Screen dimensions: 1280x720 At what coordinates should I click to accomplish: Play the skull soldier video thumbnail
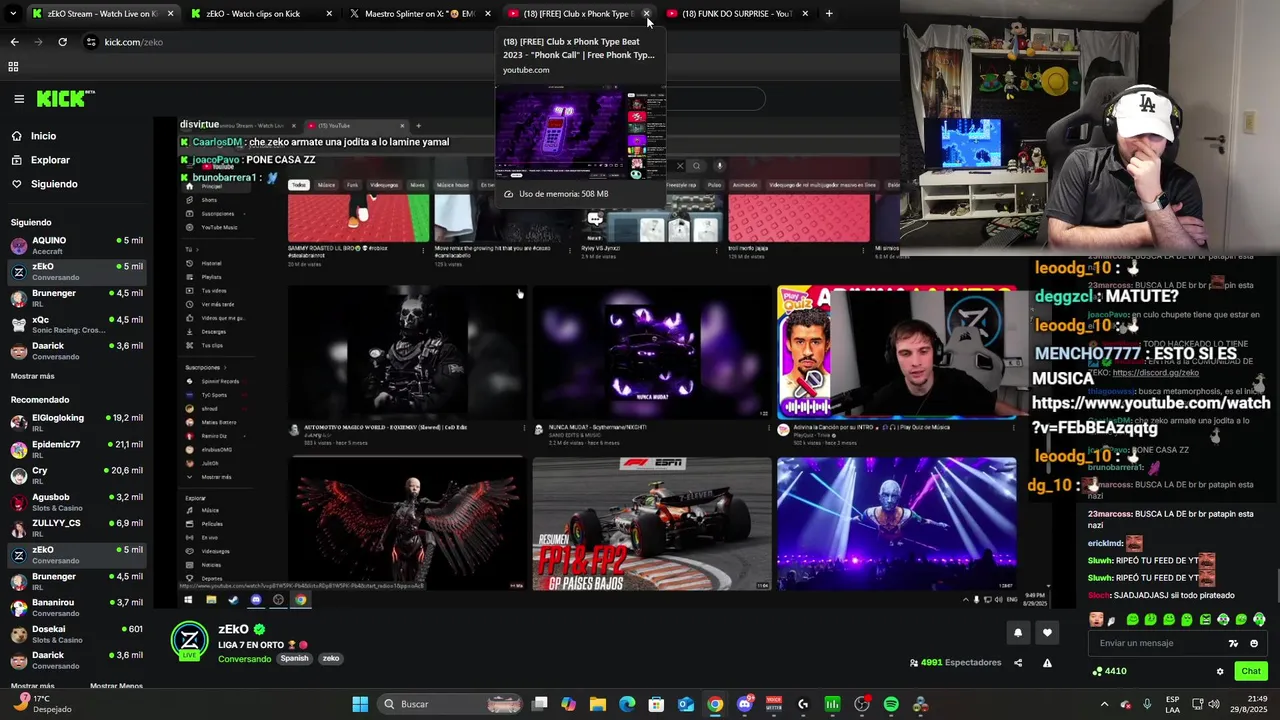[x=406, y=353]
